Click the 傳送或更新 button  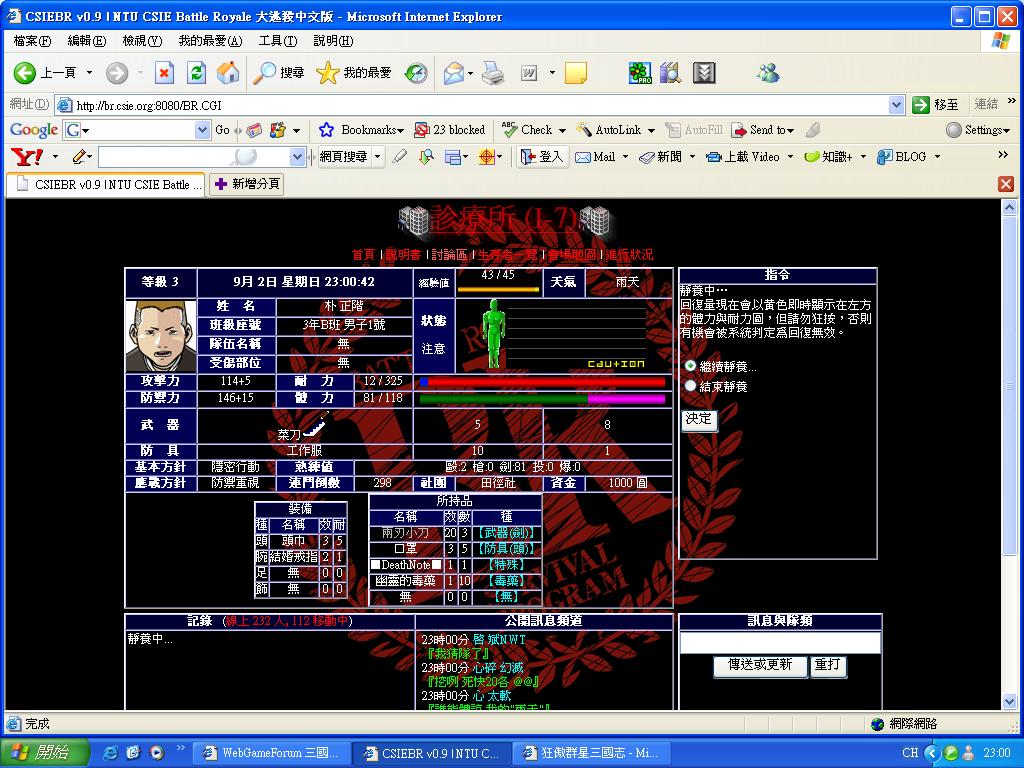point(760,665)
